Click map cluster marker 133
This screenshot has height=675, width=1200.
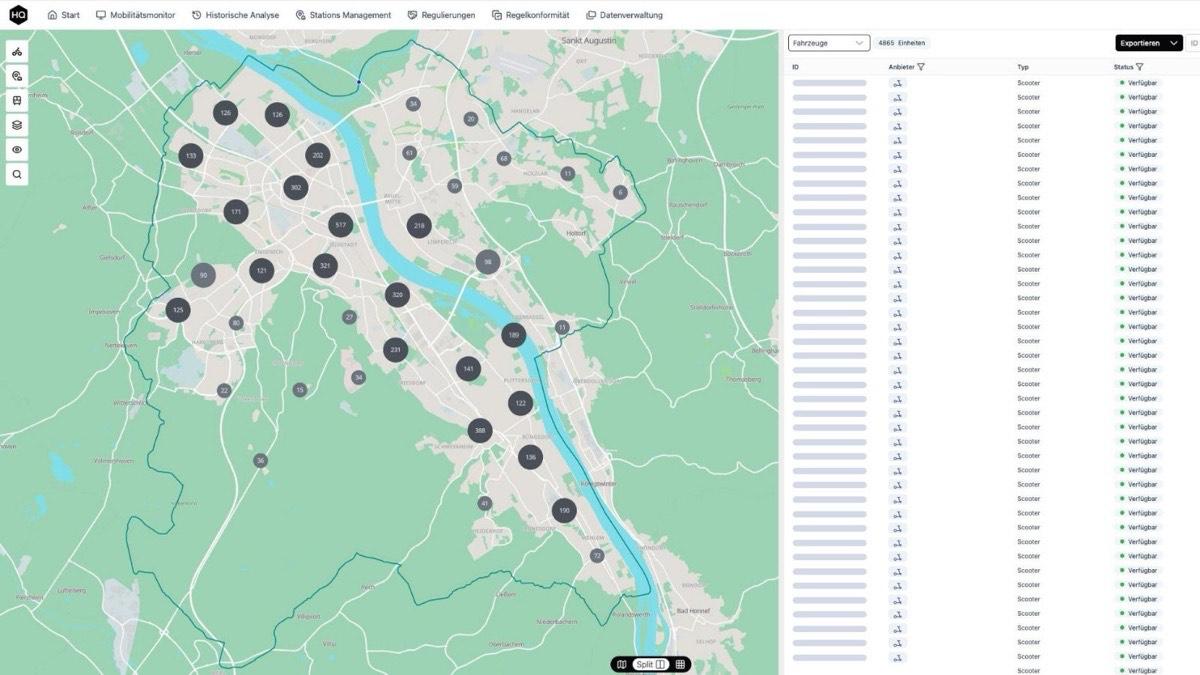pyautogui.click(x=191, y=155)
